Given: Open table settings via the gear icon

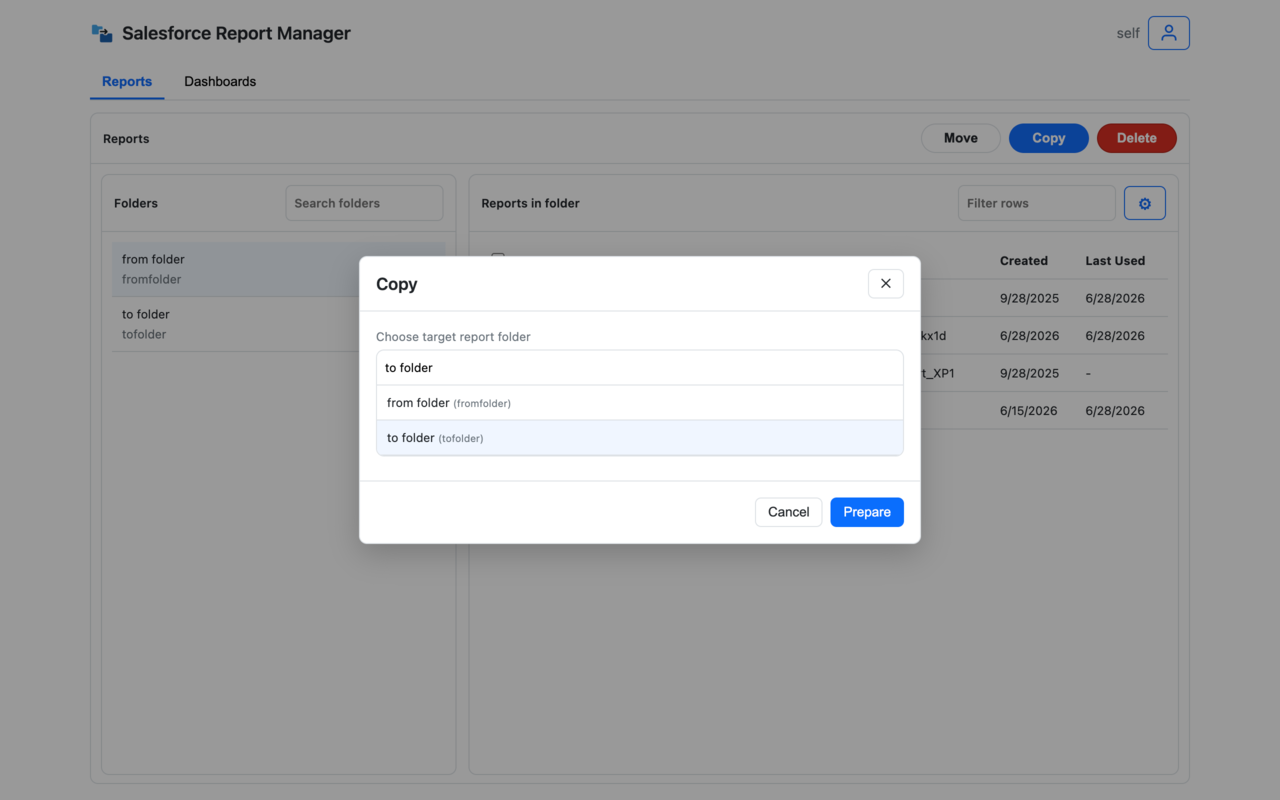Looking at the screenshot, I should (1144, 203).
